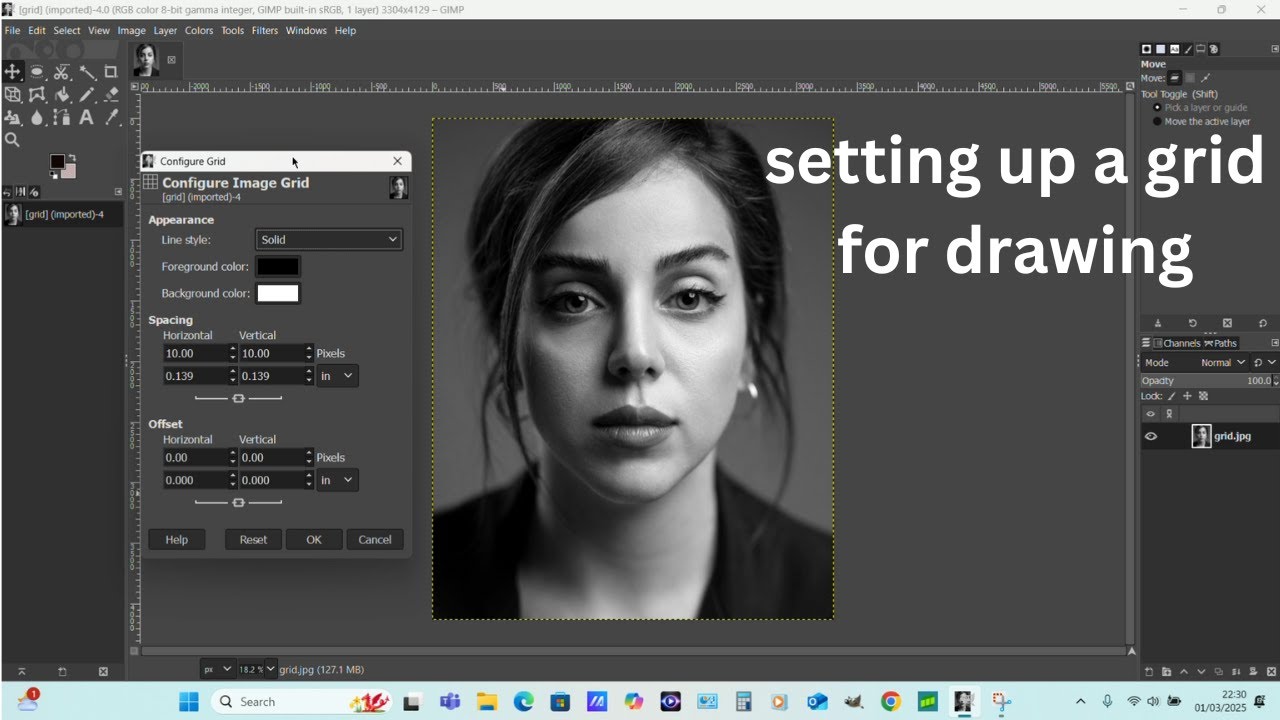Select the Zoom magnifier tool

pyautogui.click(x=12, y=140)
